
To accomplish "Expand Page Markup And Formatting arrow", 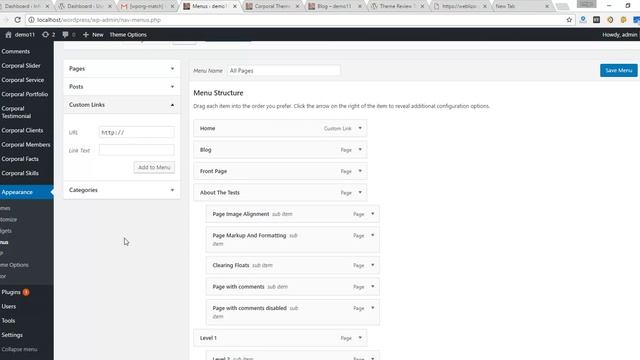I will 373,235.
